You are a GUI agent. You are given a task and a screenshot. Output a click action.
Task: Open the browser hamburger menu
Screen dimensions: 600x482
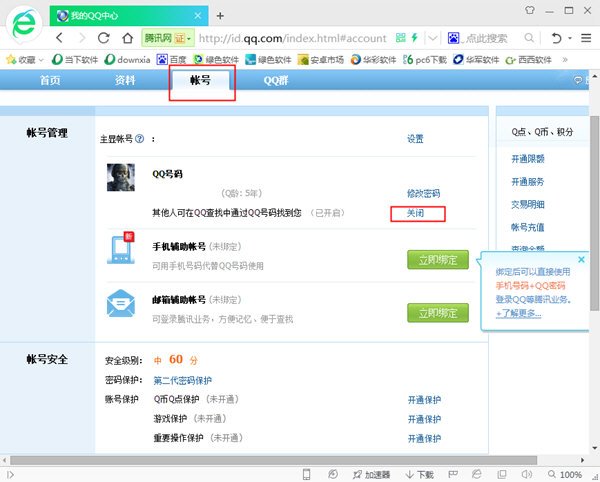(x=586, y=38)
